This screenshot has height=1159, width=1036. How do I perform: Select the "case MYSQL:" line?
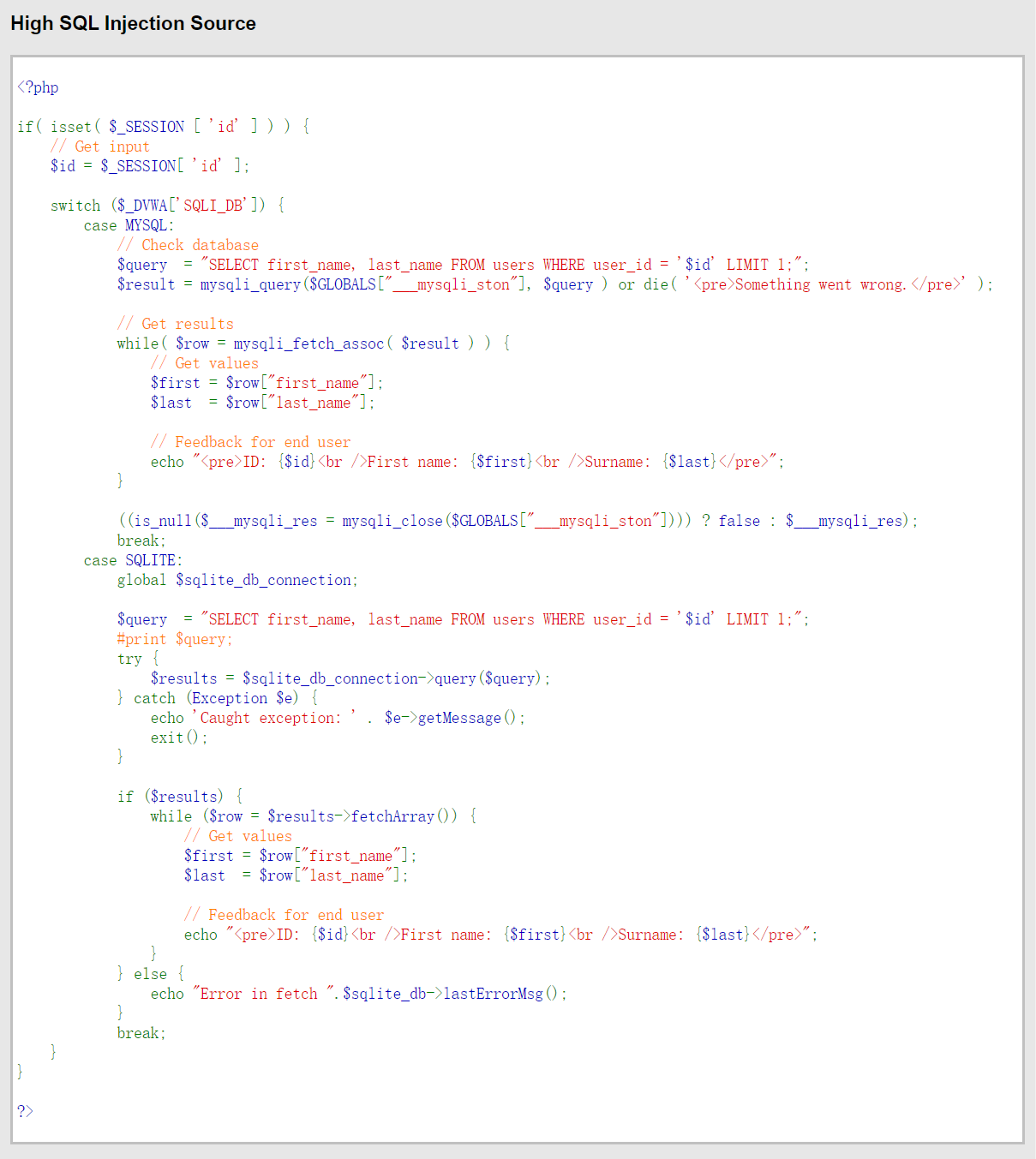coord(129,225)
